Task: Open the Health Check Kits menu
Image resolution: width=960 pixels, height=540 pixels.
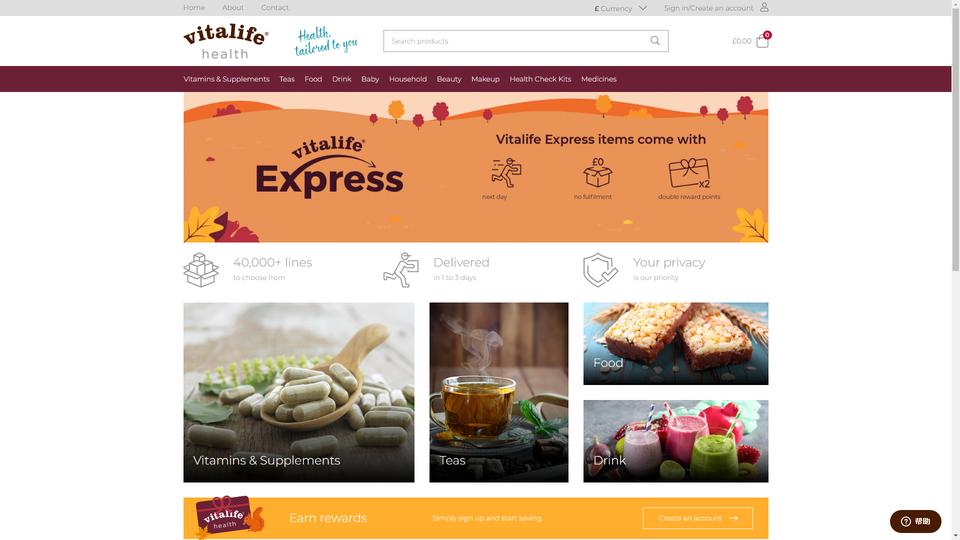Action: point(540,79)
